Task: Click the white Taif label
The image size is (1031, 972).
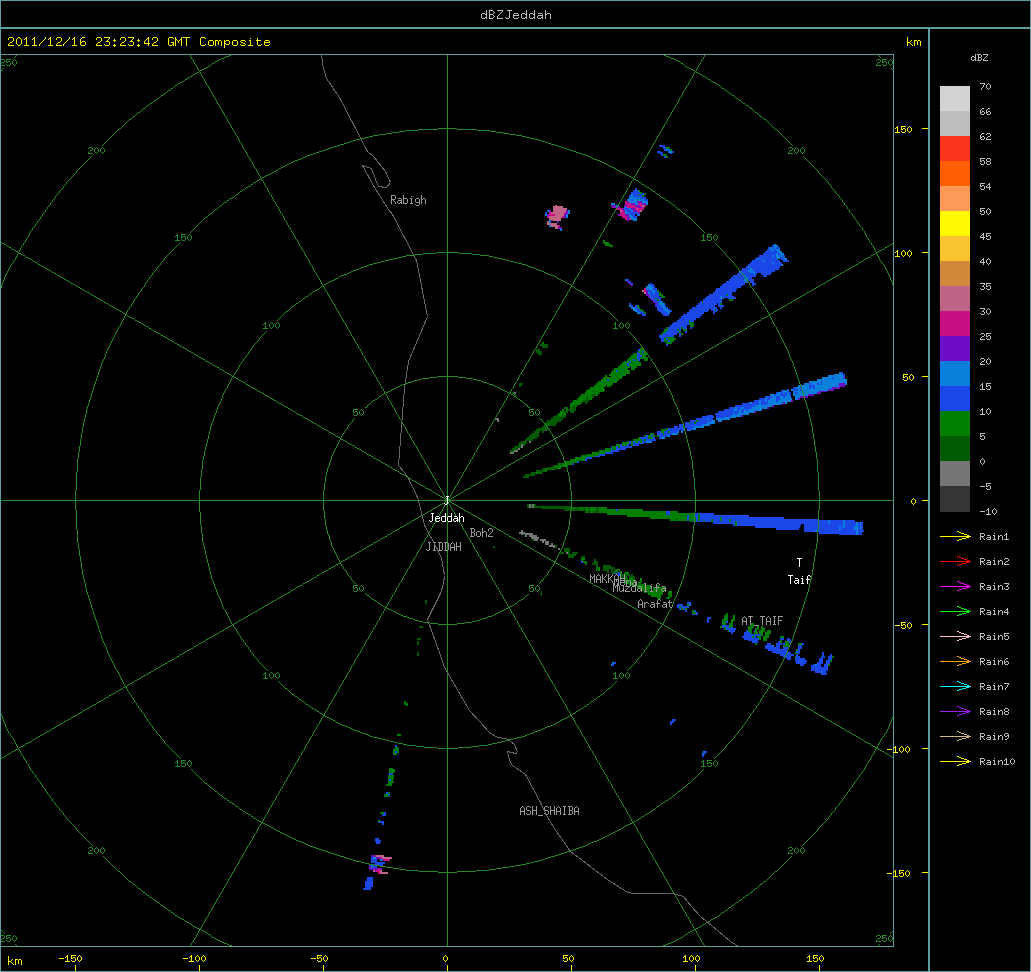Action: [800, 579]
